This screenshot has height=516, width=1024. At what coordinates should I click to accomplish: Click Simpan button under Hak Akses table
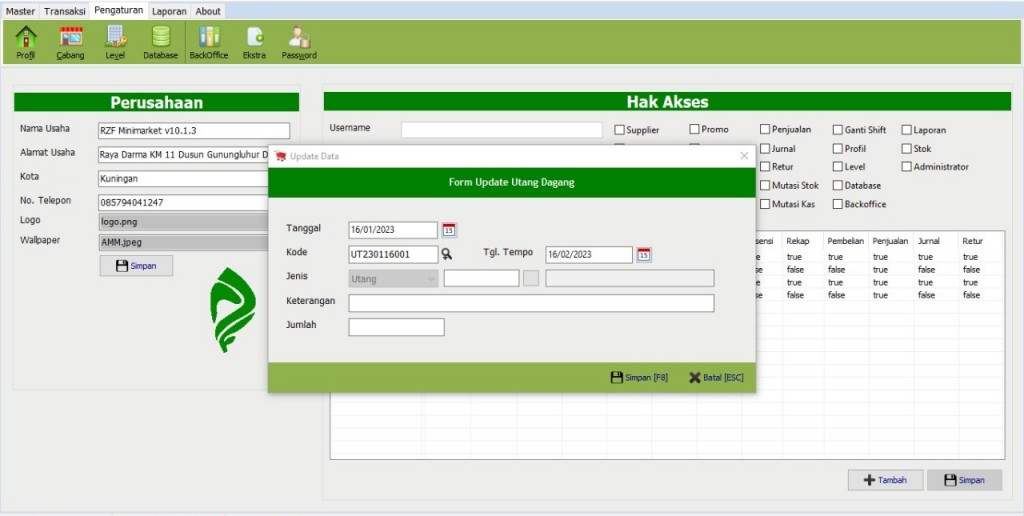[x=965, y=480]
